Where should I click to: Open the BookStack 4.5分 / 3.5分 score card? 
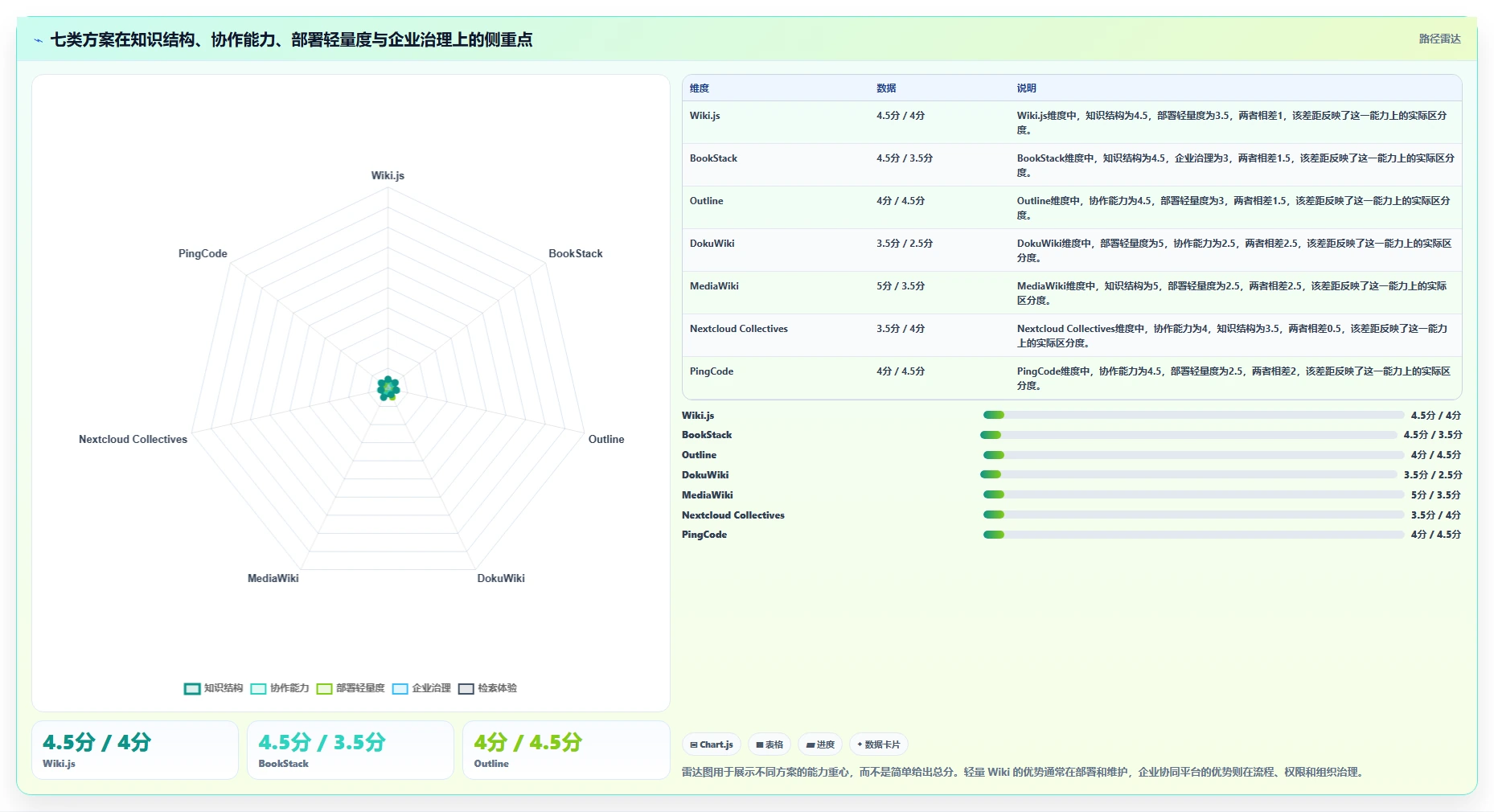tap(351, 750)
